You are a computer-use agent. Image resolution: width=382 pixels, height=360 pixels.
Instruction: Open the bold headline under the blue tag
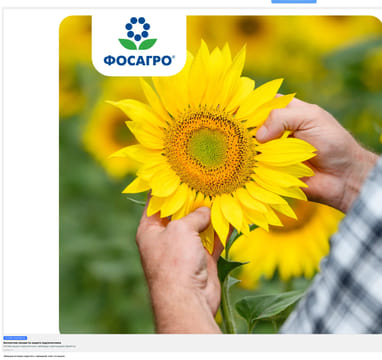(32, 343)
